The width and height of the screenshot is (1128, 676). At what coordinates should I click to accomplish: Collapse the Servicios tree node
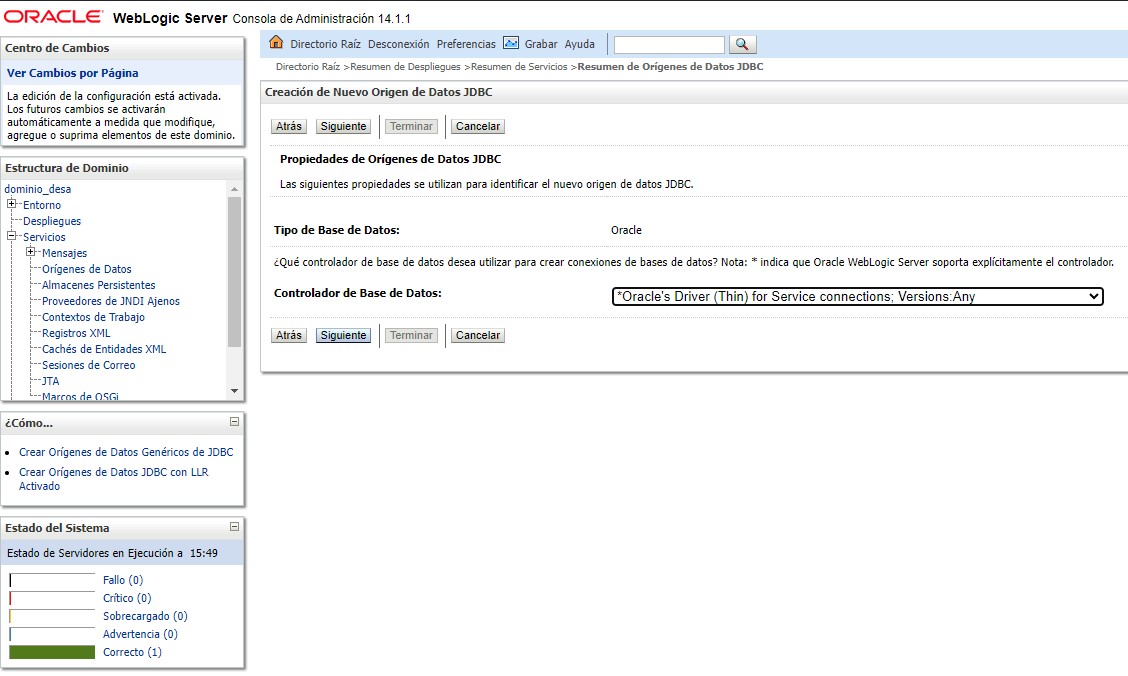12,236
